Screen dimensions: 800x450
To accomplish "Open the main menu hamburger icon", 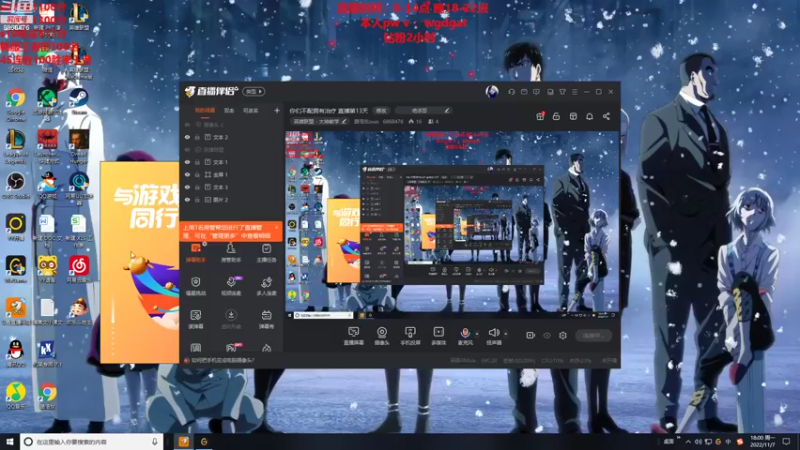I will pos(575,92).
